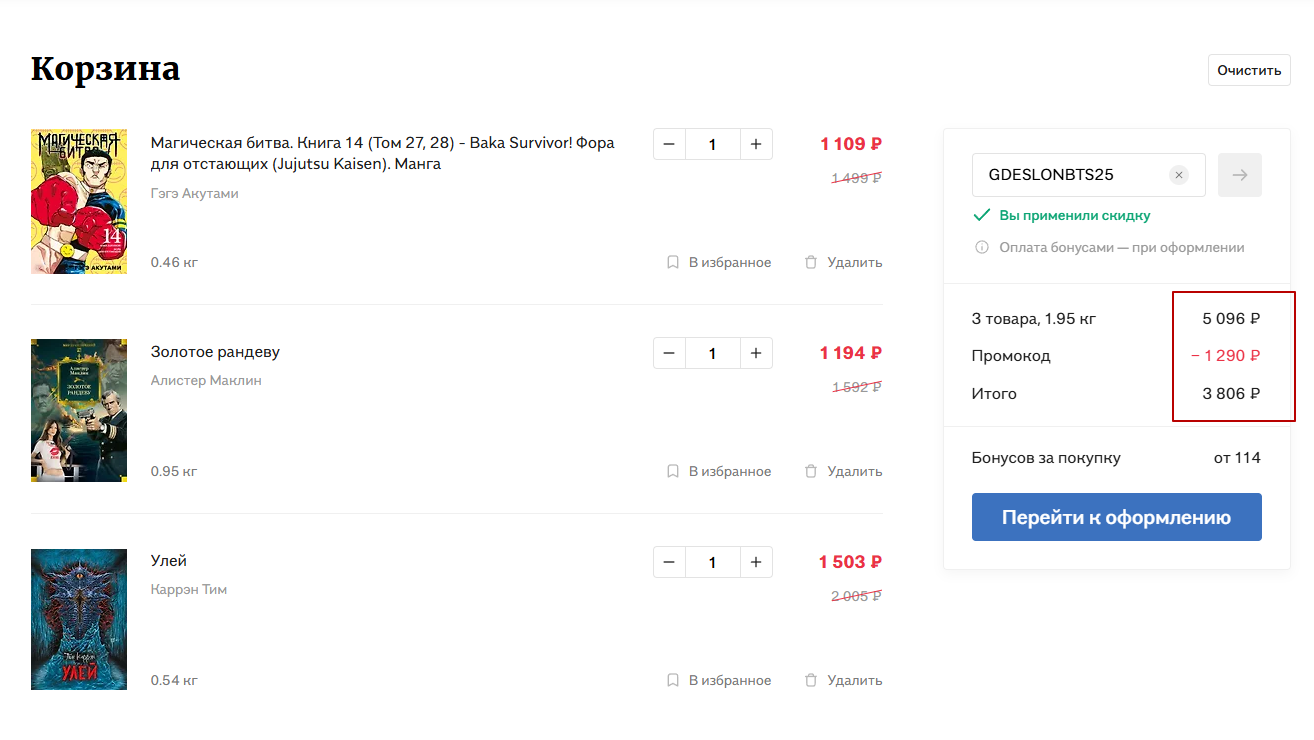Image resolution: width=1314 pixels, height=740 pixels.
Task: Open the Магическая битва cover thumbnail
Action: [79, 201]
